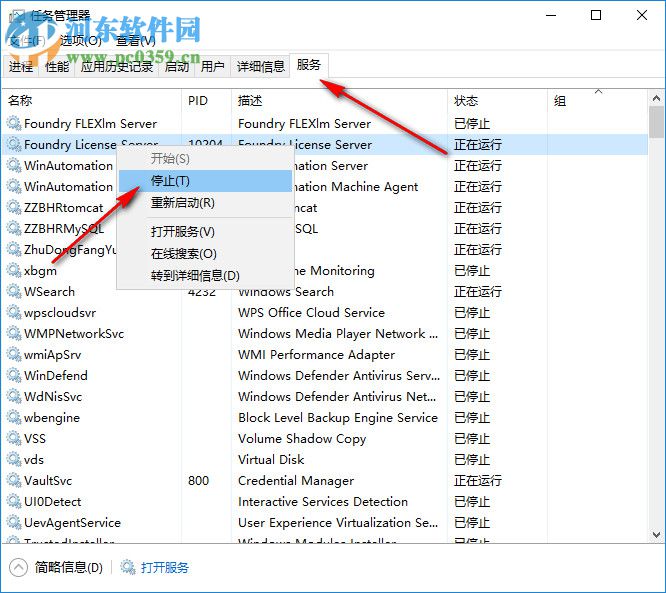This screenshot has width=666, height=593.
Task: Choose 转到详细信息(D) in the context menu
Action: (x=205, y=276)
